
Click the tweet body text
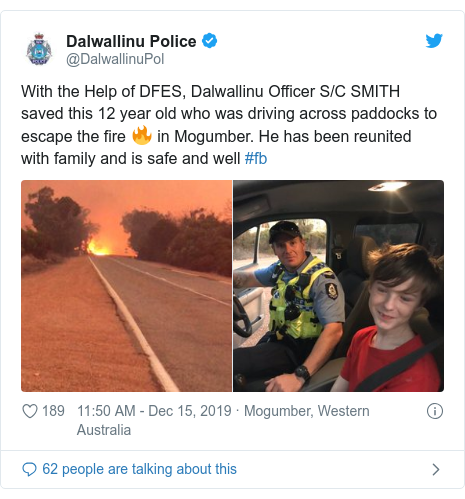(x=229, y=125)
